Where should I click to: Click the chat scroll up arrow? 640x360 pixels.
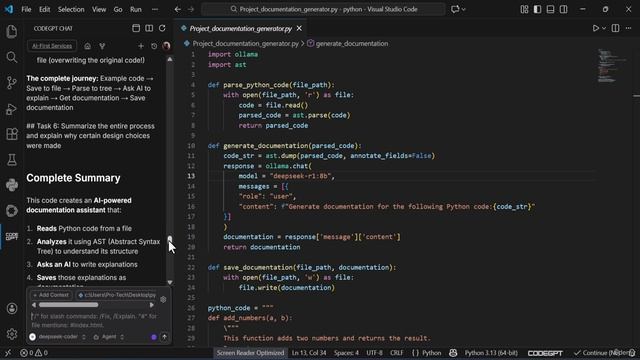pyautogui.click(x=170, y=59)
